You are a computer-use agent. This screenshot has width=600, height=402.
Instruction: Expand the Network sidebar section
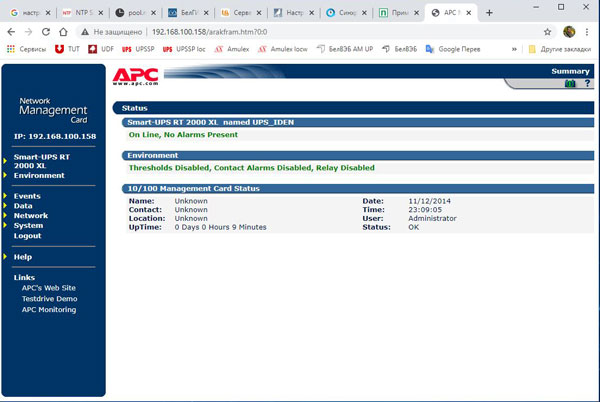click(x=30, y=215)
